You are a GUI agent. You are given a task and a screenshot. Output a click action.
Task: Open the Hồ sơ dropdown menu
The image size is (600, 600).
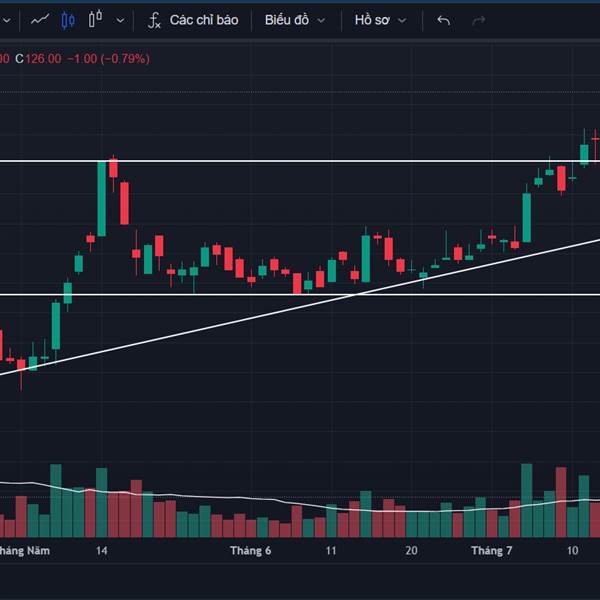380,20
